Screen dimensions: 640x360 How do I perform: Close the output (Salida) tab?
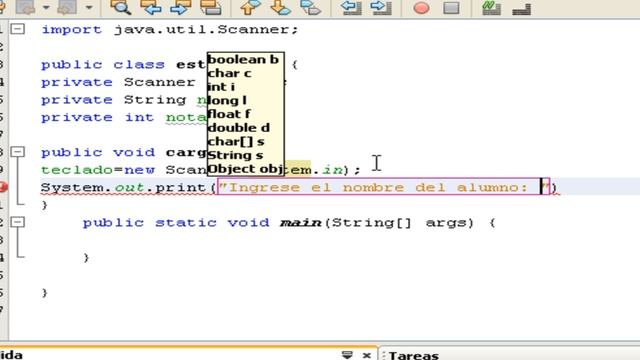pos(367,355)
